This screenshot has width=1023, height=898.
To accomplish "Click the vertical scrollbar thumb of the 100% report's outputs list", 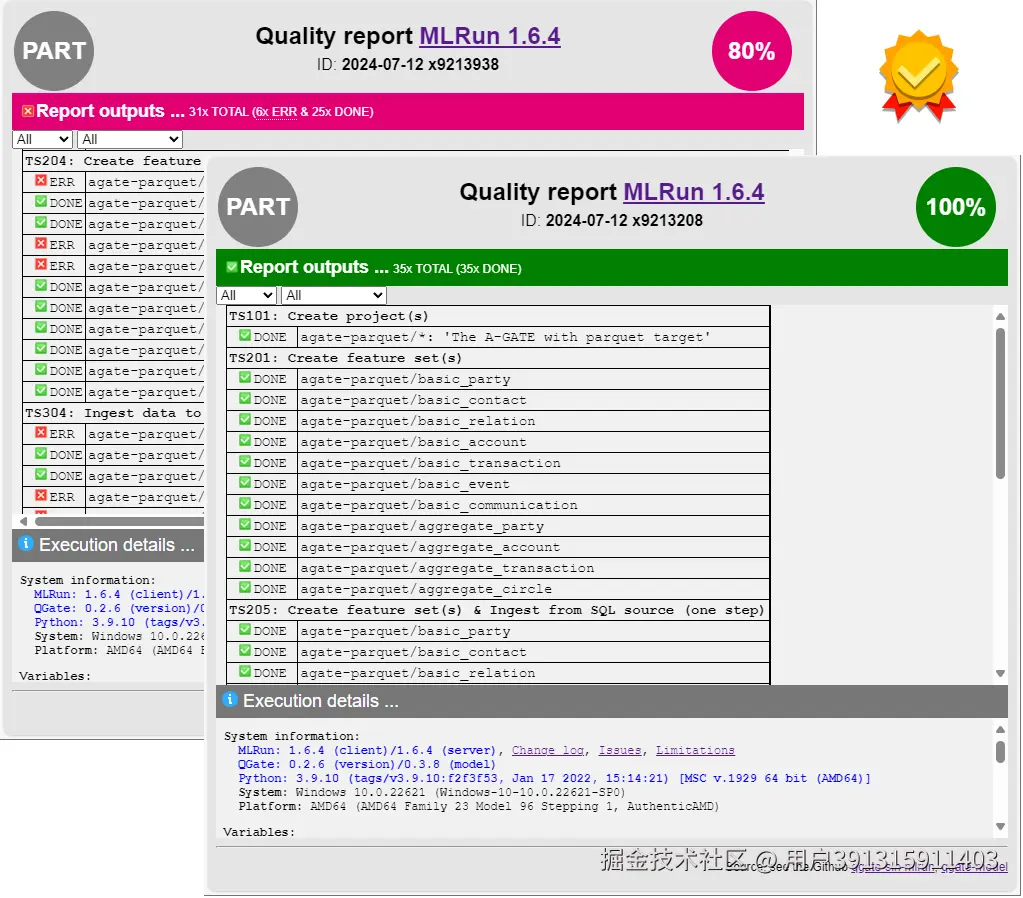I will click(x=1000, y=403).
